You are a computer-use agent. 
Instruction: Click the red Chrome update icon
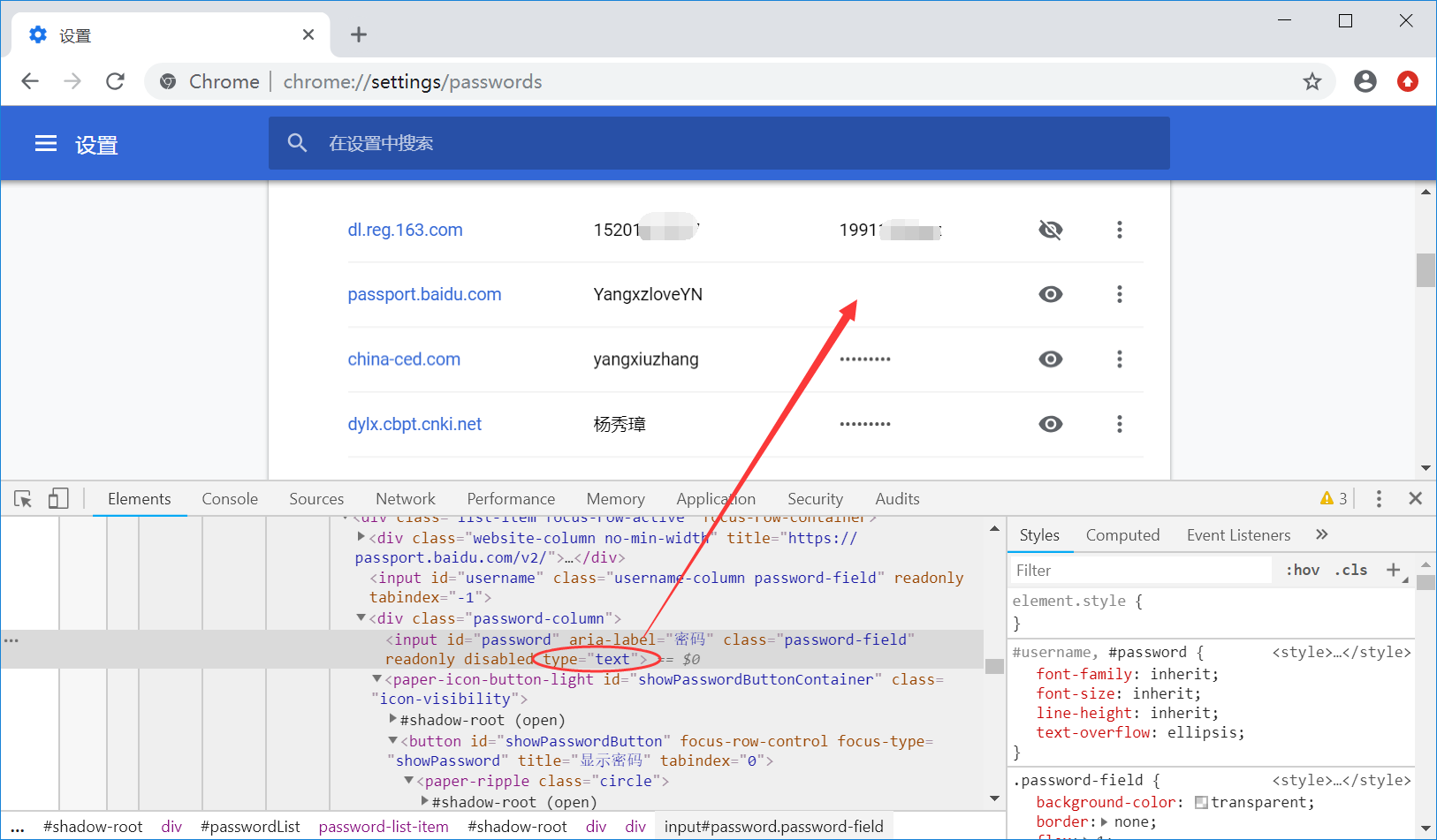coord(1408,81)
